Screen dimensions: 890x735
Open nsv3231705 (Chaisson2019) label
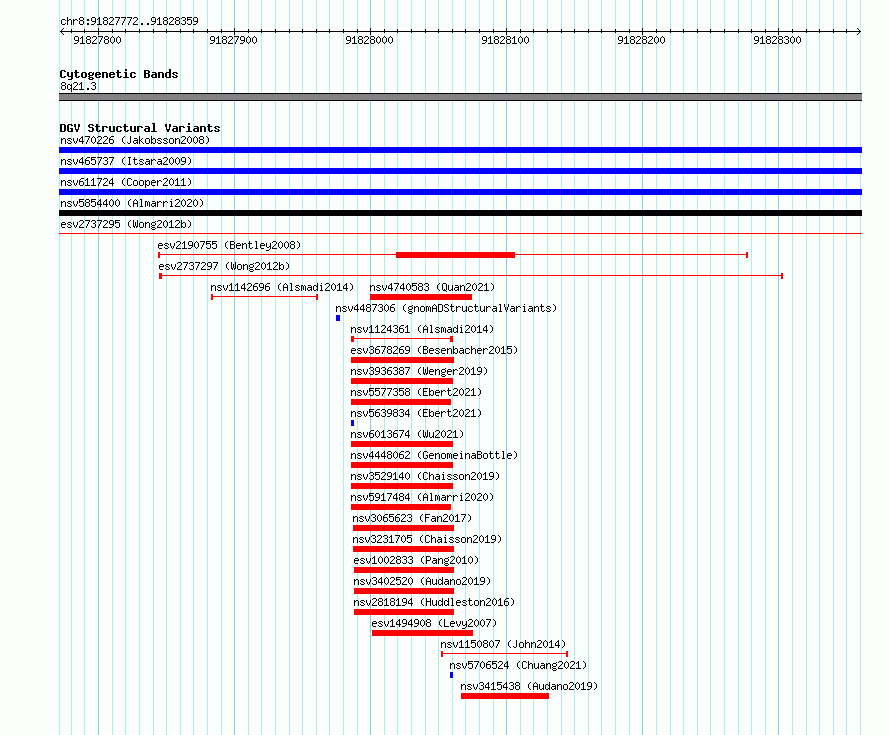pos(427,539)
